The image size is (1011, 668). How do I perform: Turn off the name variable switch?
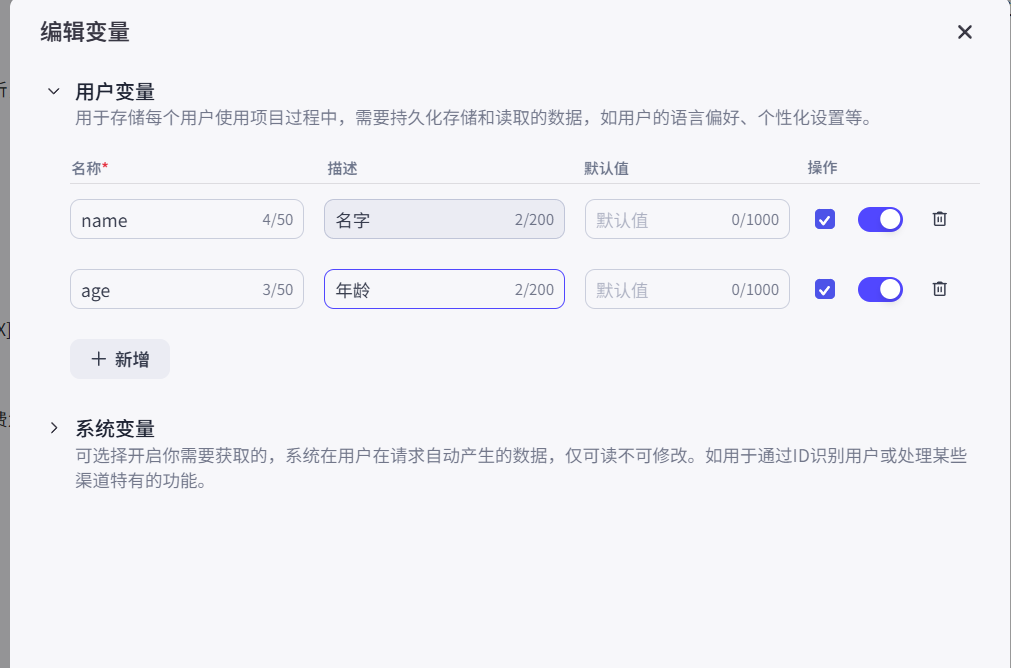pyautogui.click(x=880, y=219)
